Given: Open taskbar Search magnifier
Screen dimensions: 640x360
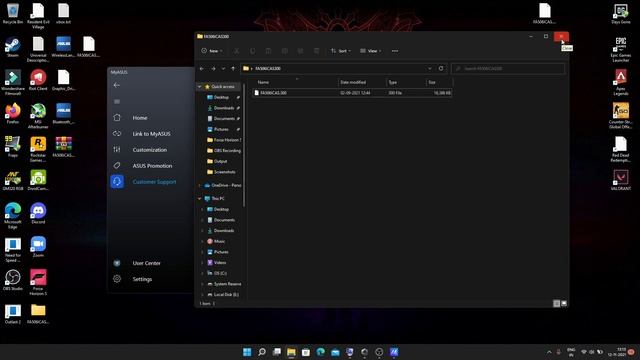Looking at the screenshot, I should tap(262, 352).
